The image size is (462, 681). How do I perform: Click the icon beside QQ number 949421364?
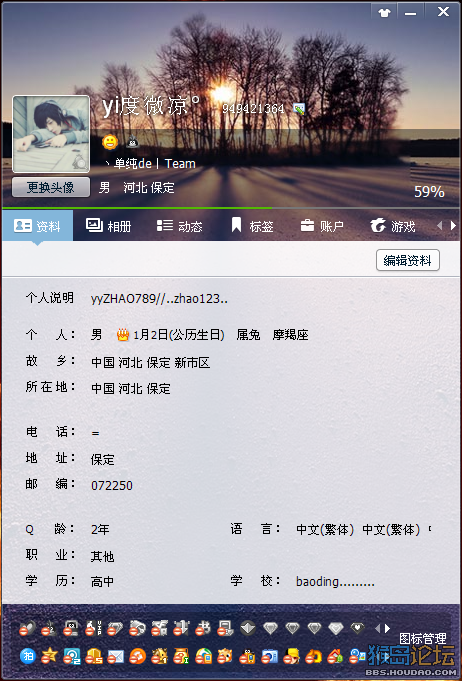pyautogui.click(x=299, y=109)
